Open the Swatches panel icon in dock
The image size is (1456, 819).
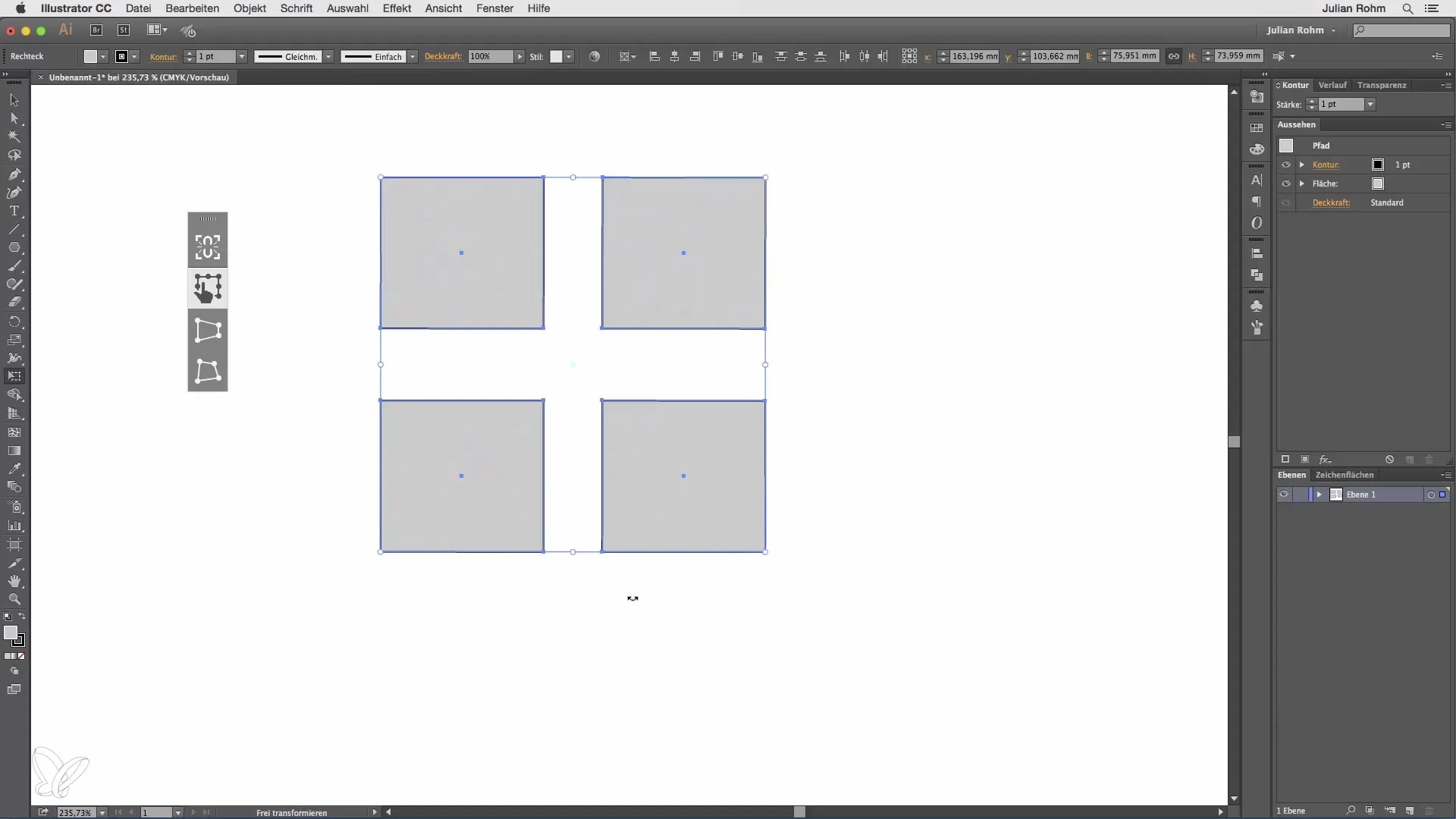pyautogui.click(x=1257, y=128)
